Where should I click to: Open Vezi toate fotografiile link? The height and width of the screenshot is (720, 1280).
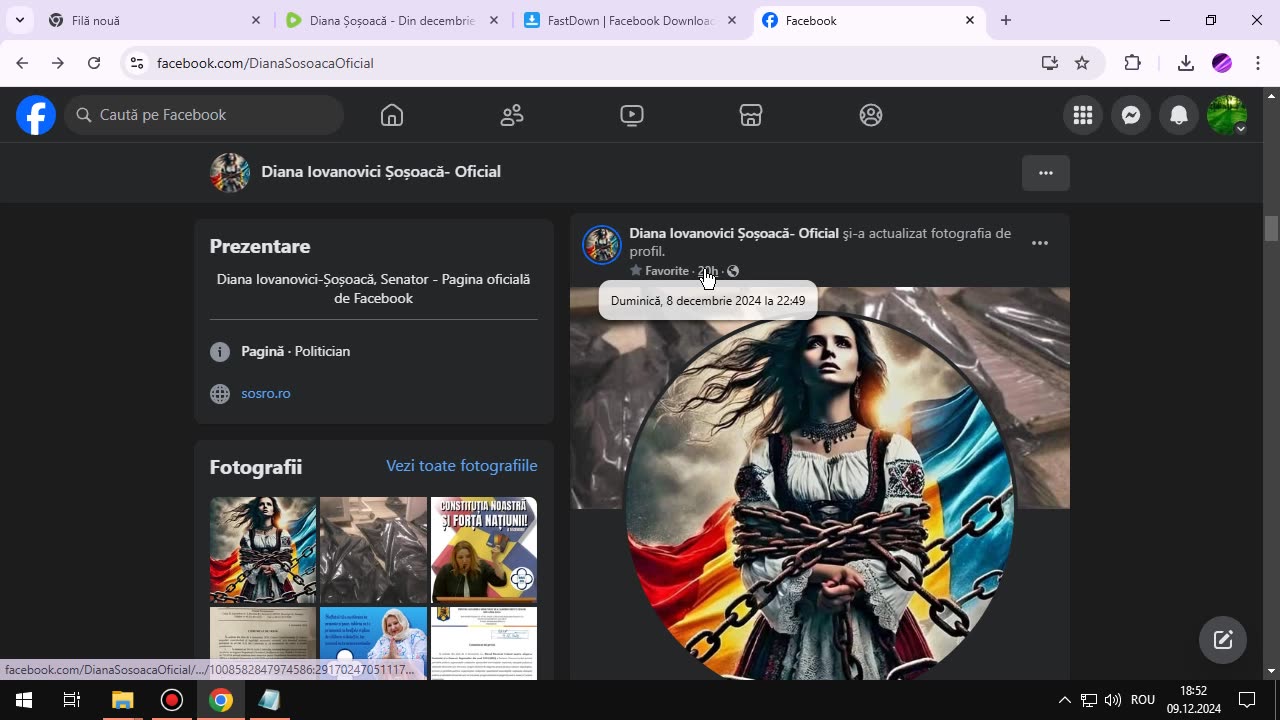(462, 466)
